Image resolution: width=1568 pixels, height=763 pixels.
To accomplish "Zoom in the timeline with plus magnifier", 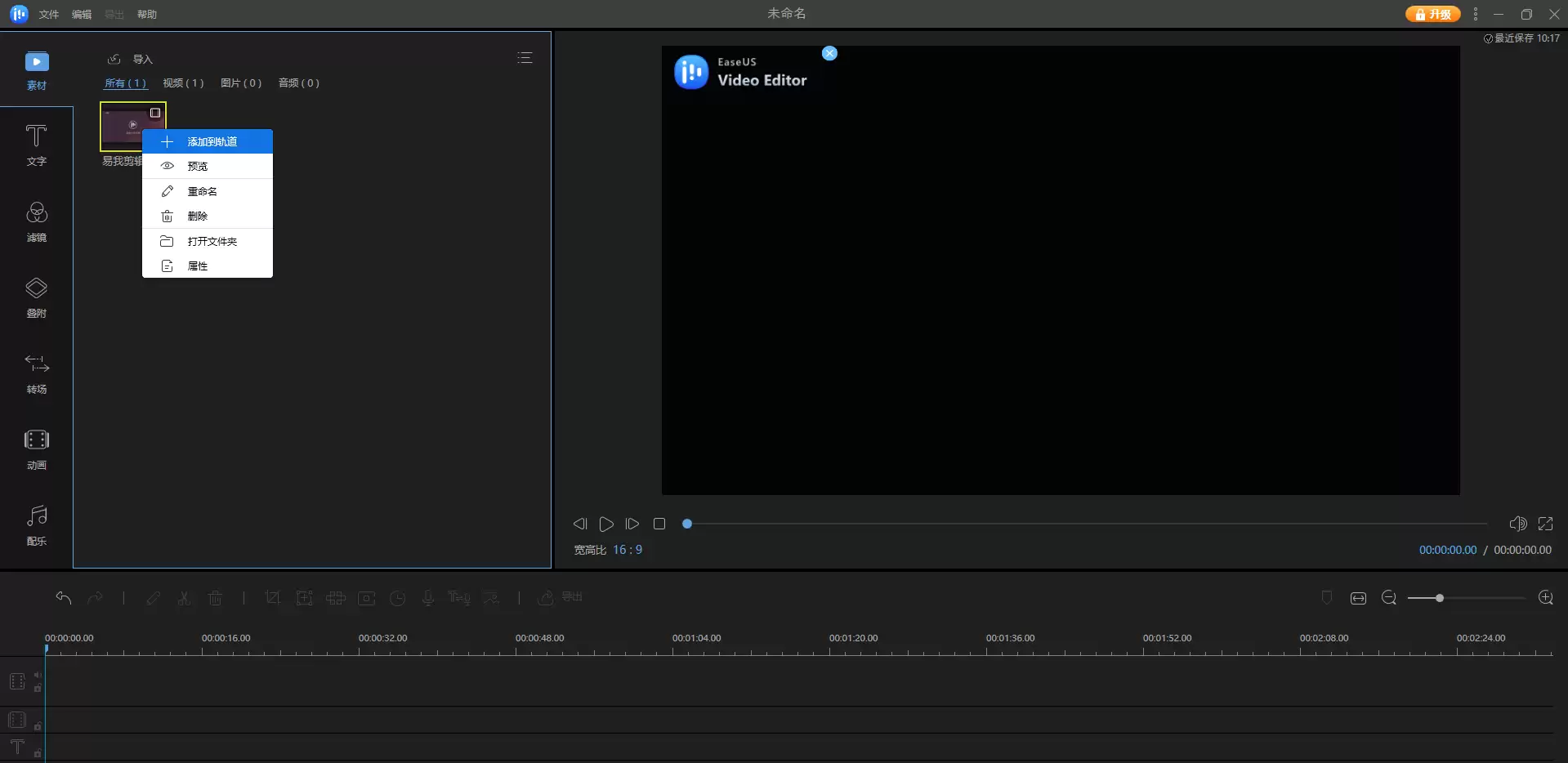I will click(x=1545, y=598).
